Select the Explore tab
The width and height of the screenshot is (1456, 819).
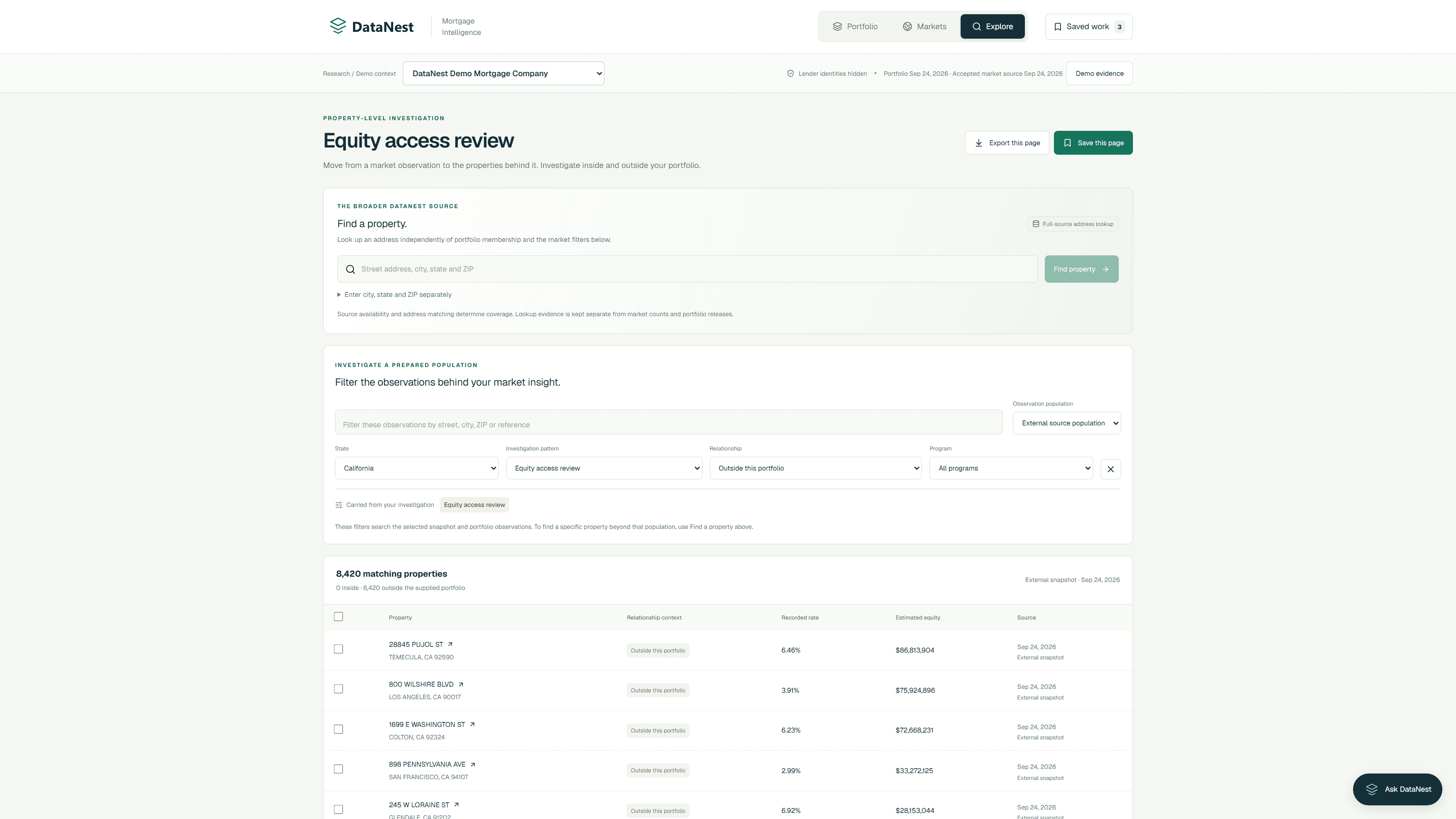click(x=993, y=27)
